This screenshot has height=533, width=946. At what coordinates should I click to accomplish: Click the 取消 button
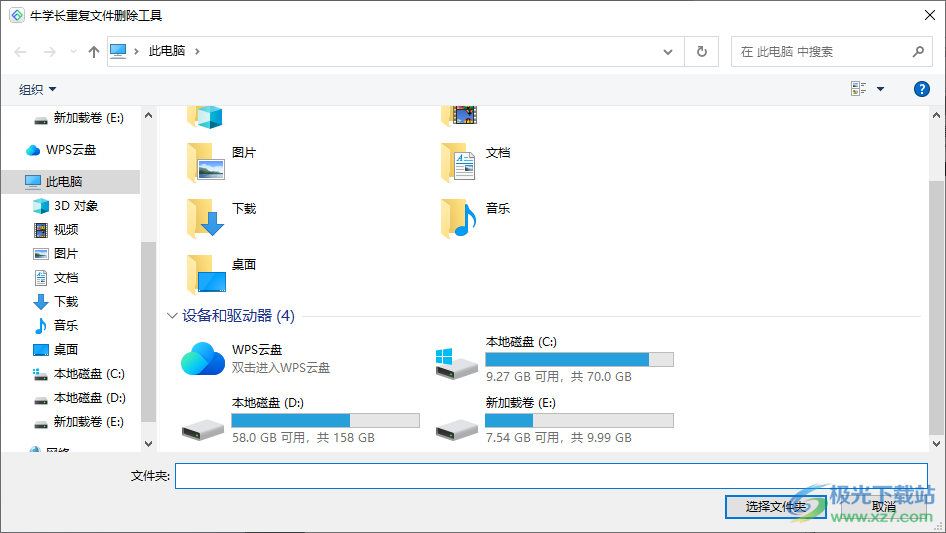(883, 507)
